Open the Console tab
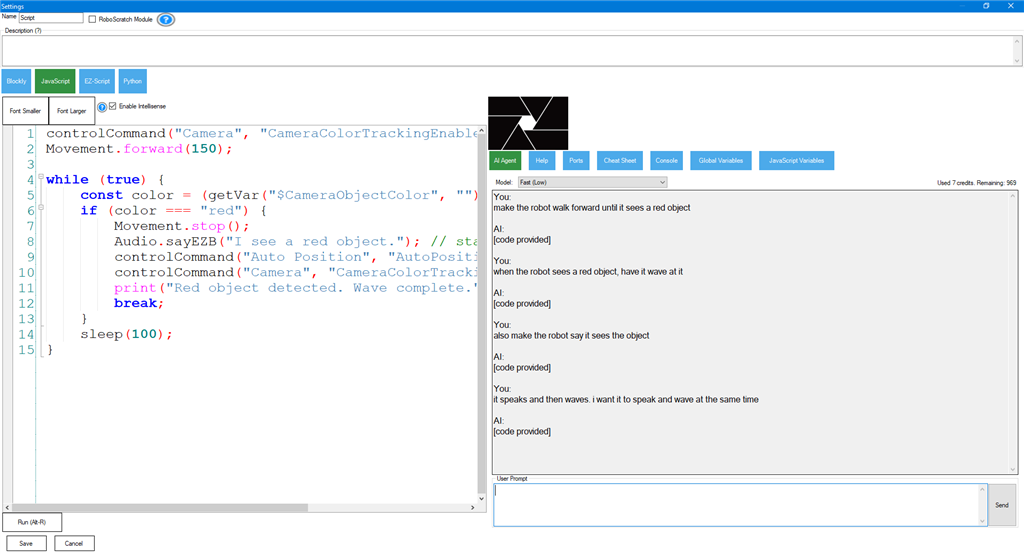 point(666,161)
